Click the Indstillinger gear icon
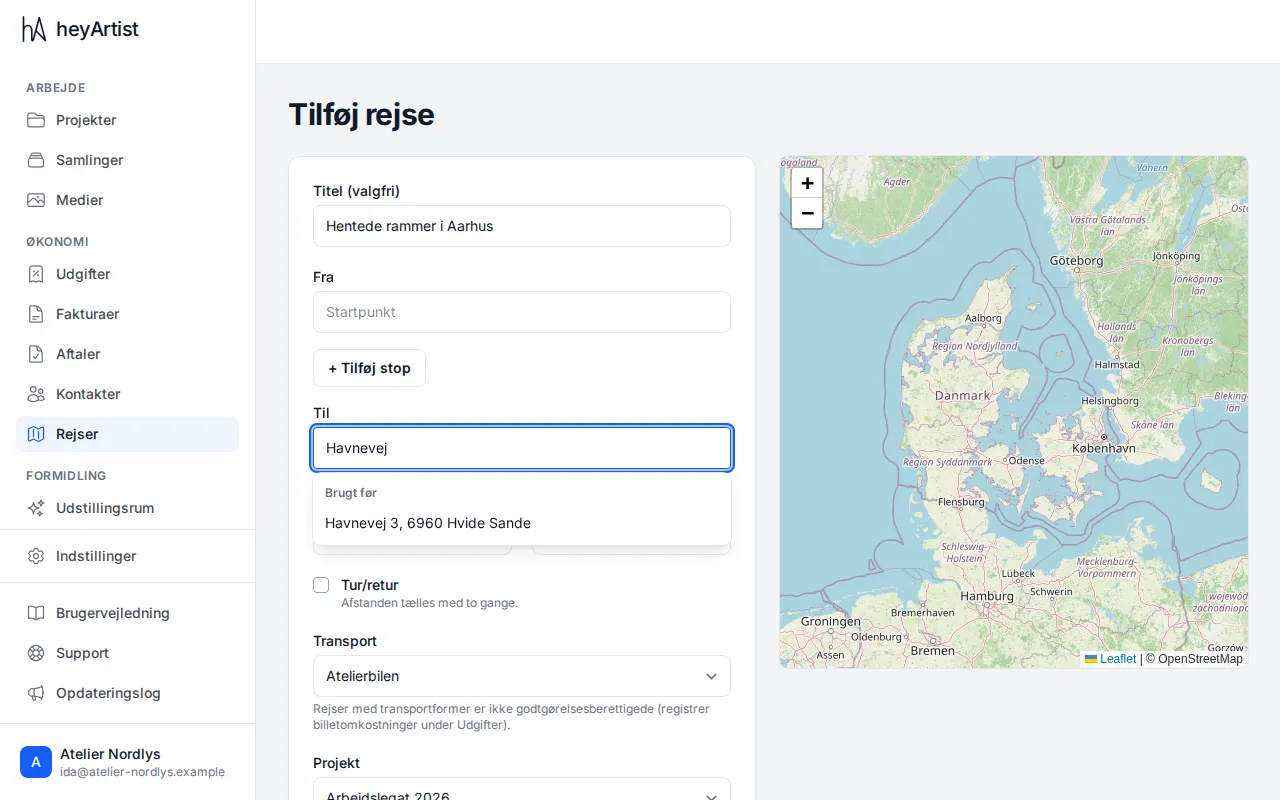 36,556
